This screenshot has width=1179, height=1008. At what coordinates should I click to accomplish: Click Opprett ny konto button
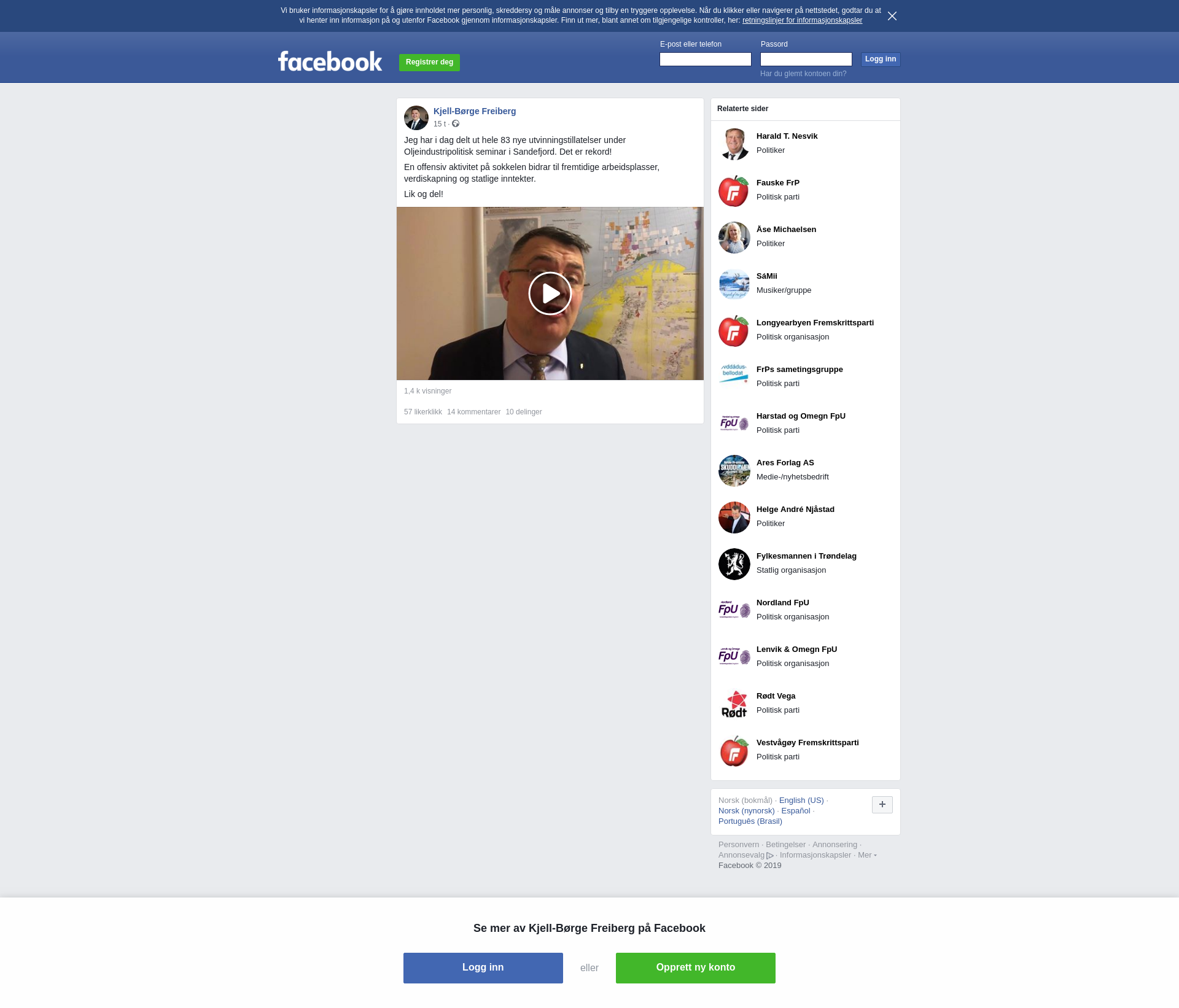click(696, 968)
